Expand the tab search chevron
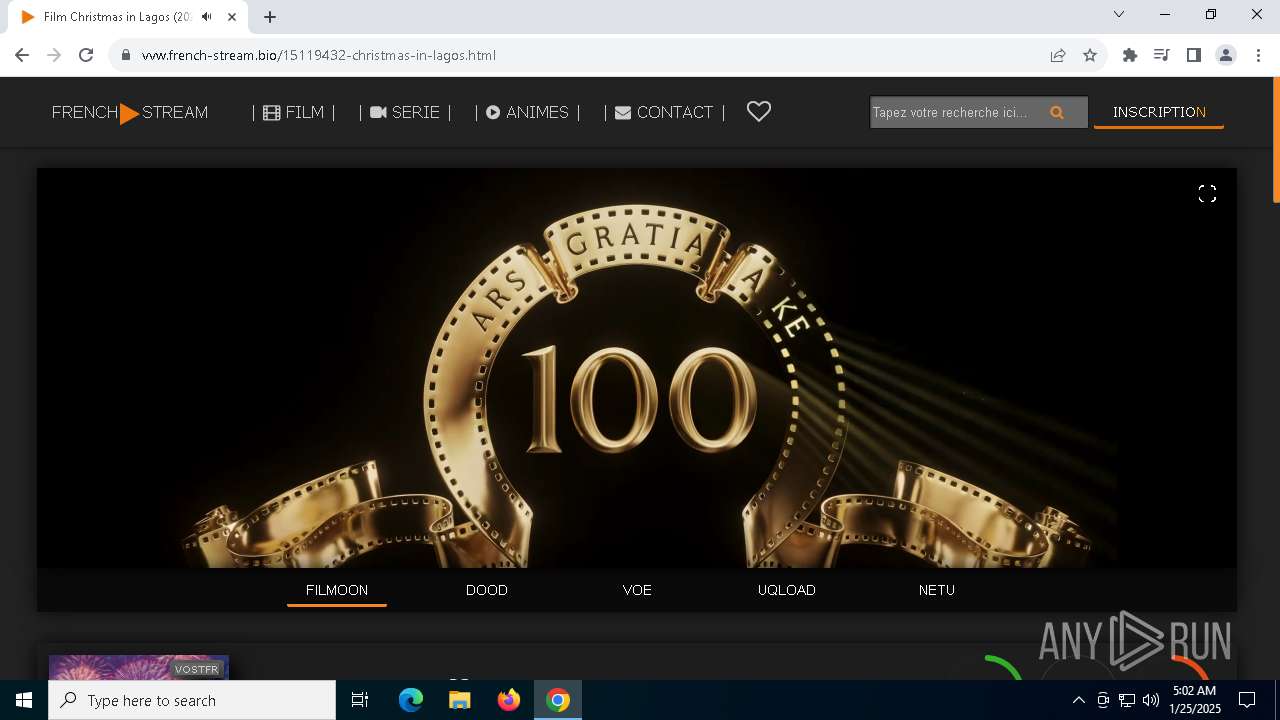The height and width of the screenshot is (720, 1280). tap(1119, 14)
